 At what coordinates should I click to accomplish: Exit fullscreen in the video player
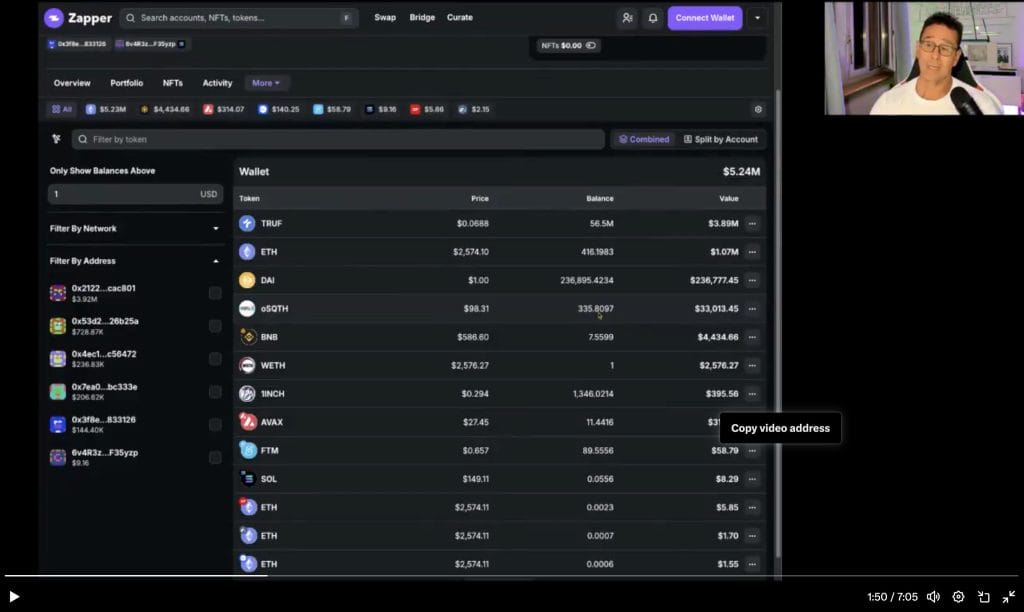pos(1009,596)
